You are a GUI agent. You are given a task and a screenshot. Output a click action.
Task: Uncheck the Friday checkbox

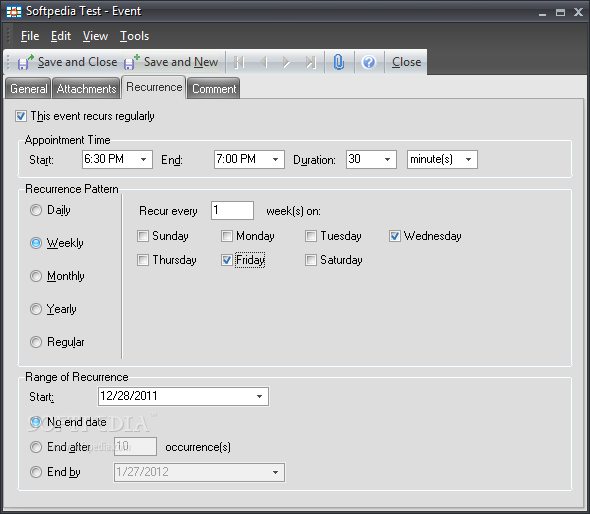tap(227, 260)
